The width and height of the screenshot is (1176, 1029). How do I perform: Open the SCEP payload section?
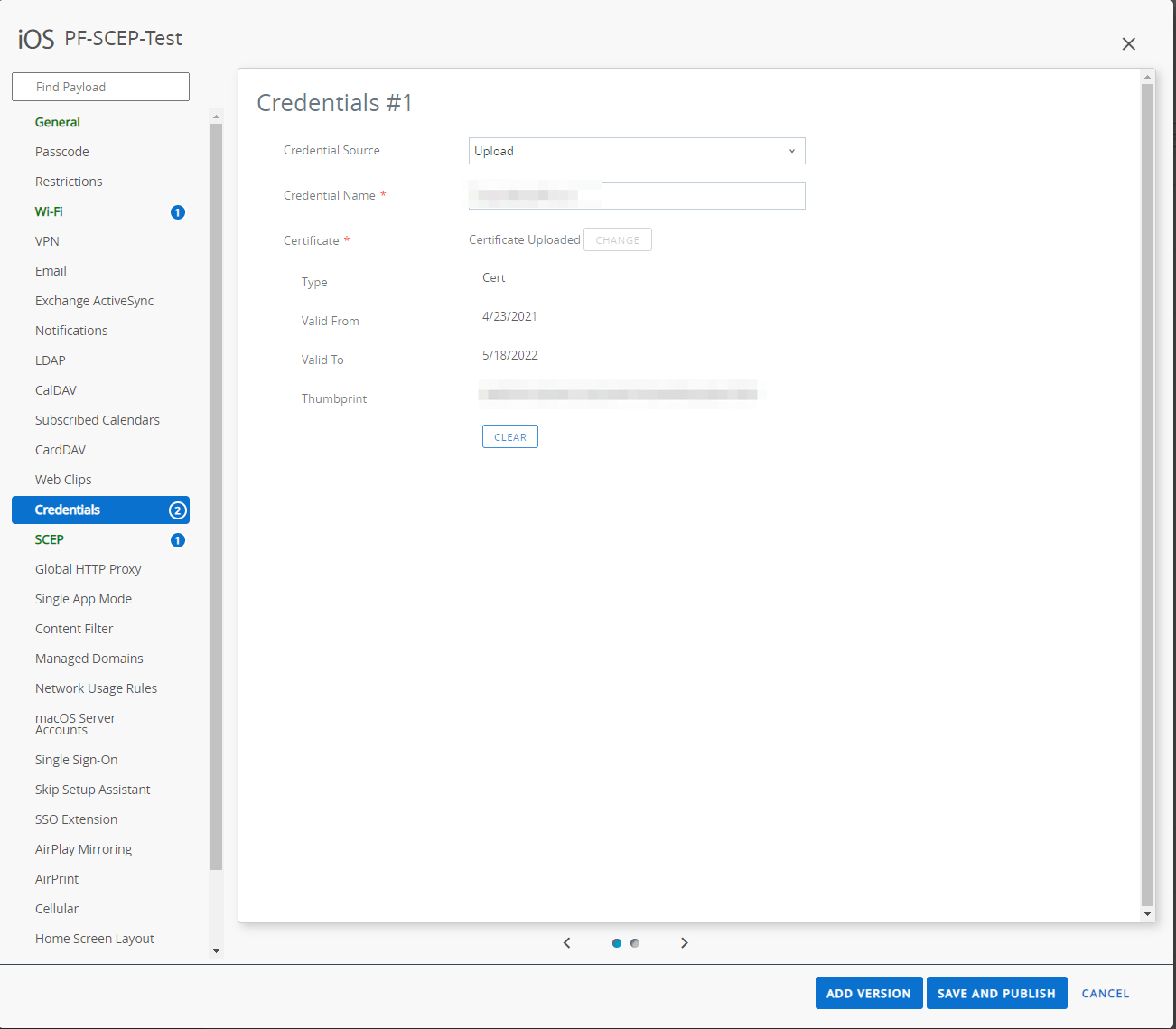pyautogui.click(x=49, y=539)
